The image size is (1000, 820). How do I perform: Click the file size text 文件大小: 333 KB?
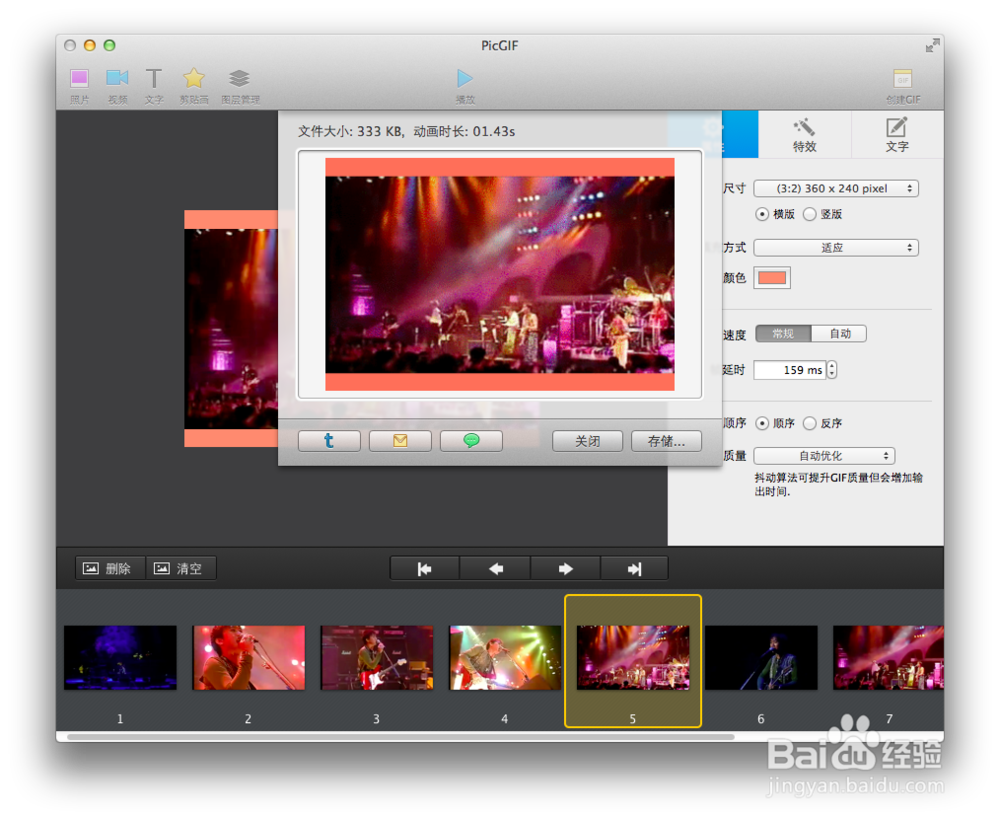tap(350, 131)
